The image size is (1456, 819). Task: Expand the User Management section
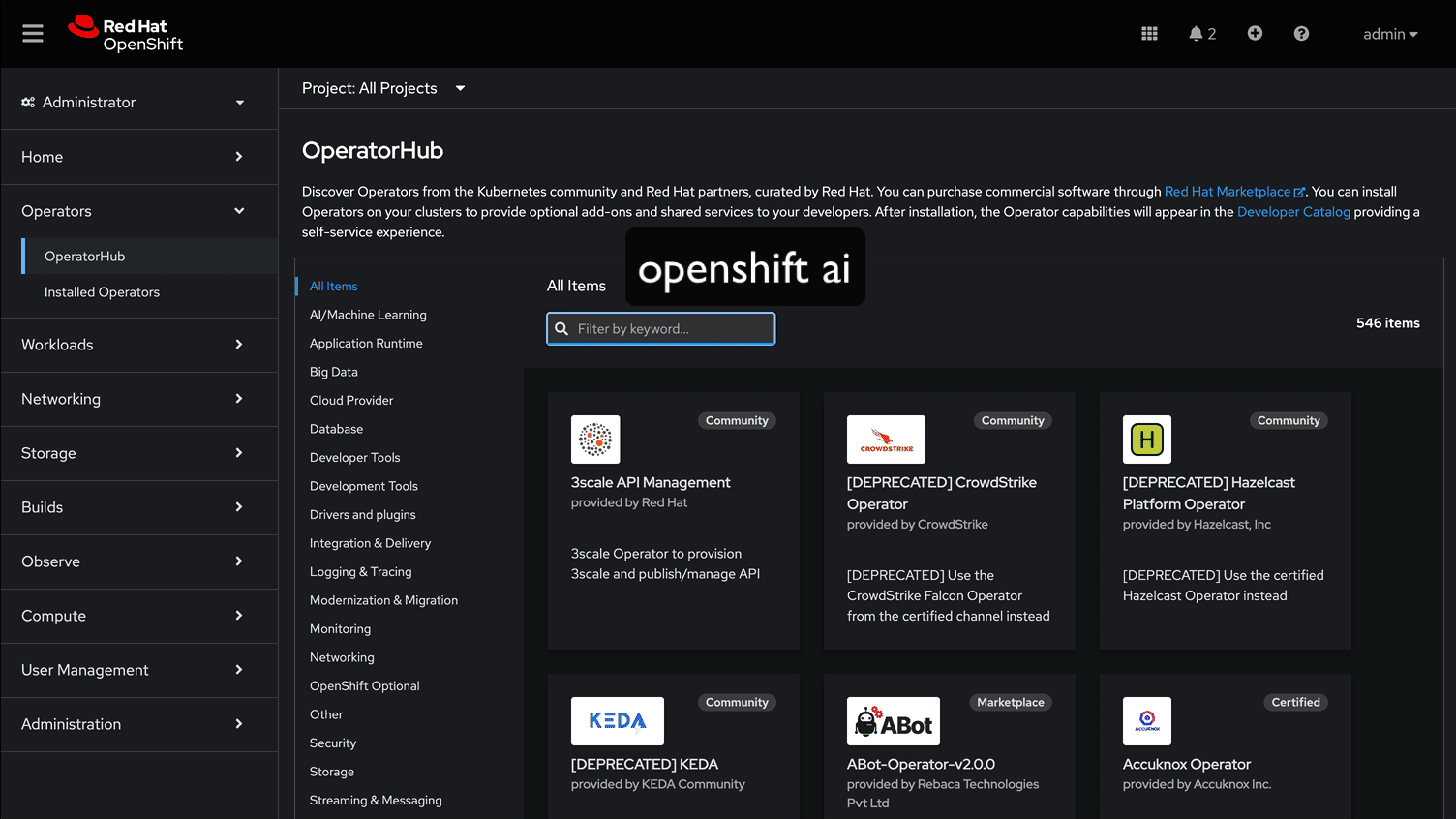pyautogui.click(x=139, y=670)
